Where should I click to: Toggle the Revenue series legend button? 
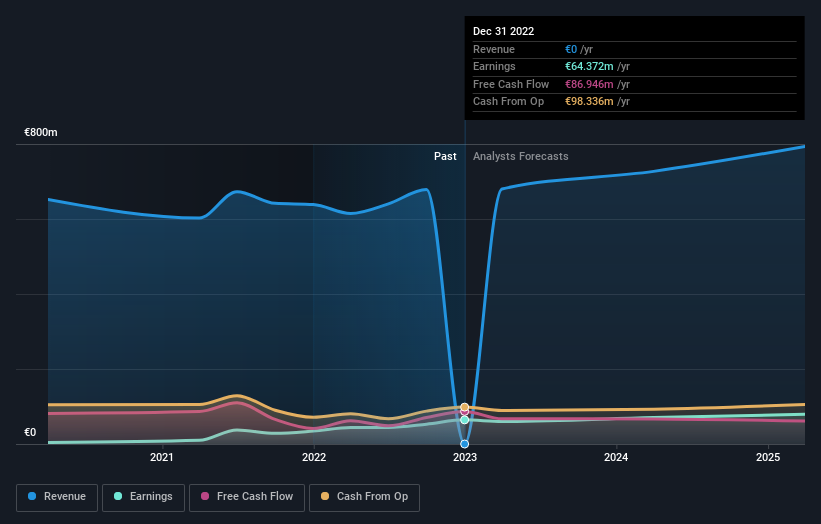(x=57, y=497)
